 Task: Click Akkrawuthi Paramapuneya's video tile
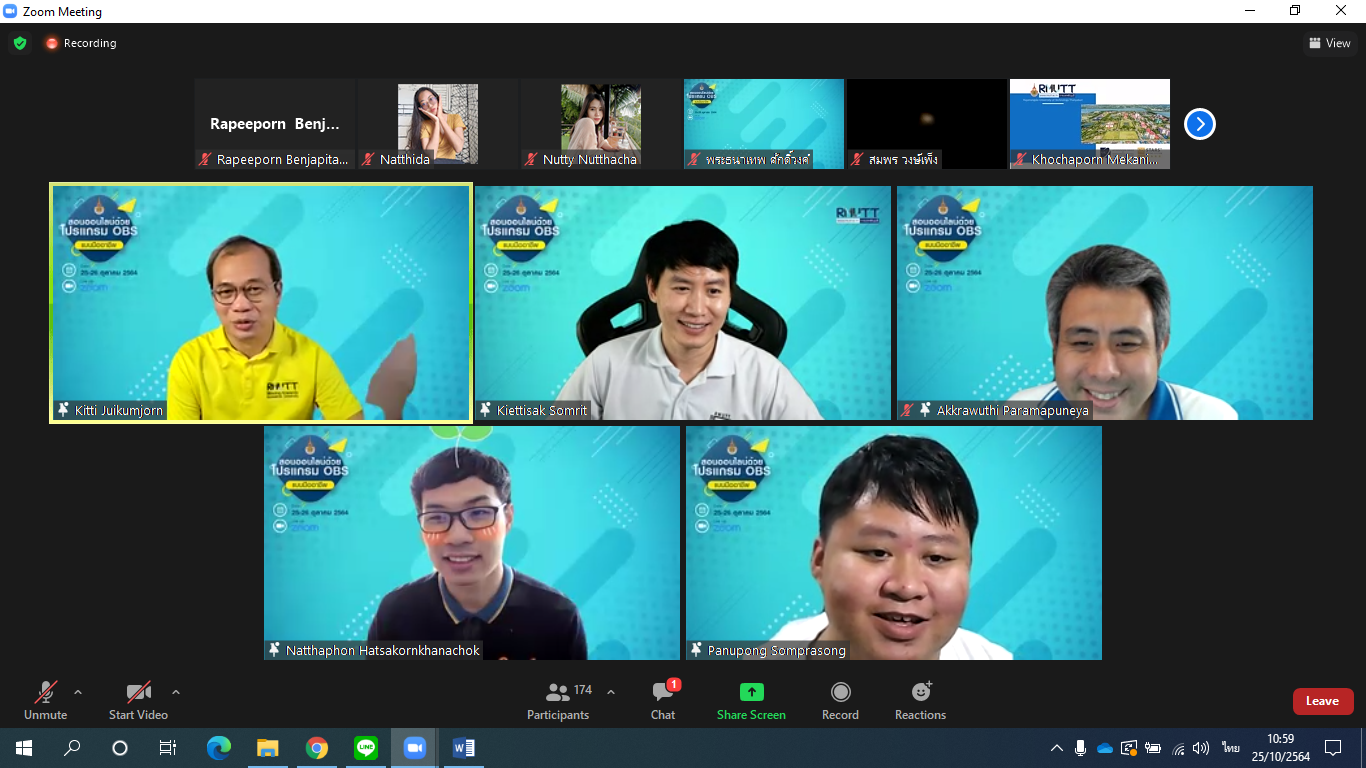point(1105,303)
